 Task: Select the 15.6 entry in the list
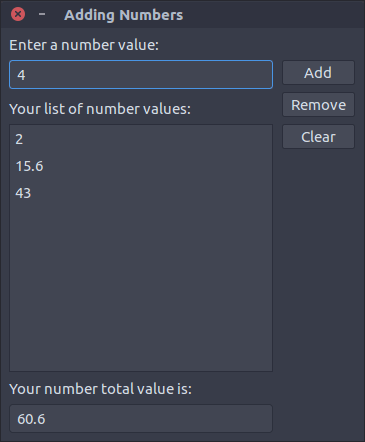pyautogui.click(x=141, y=166)
